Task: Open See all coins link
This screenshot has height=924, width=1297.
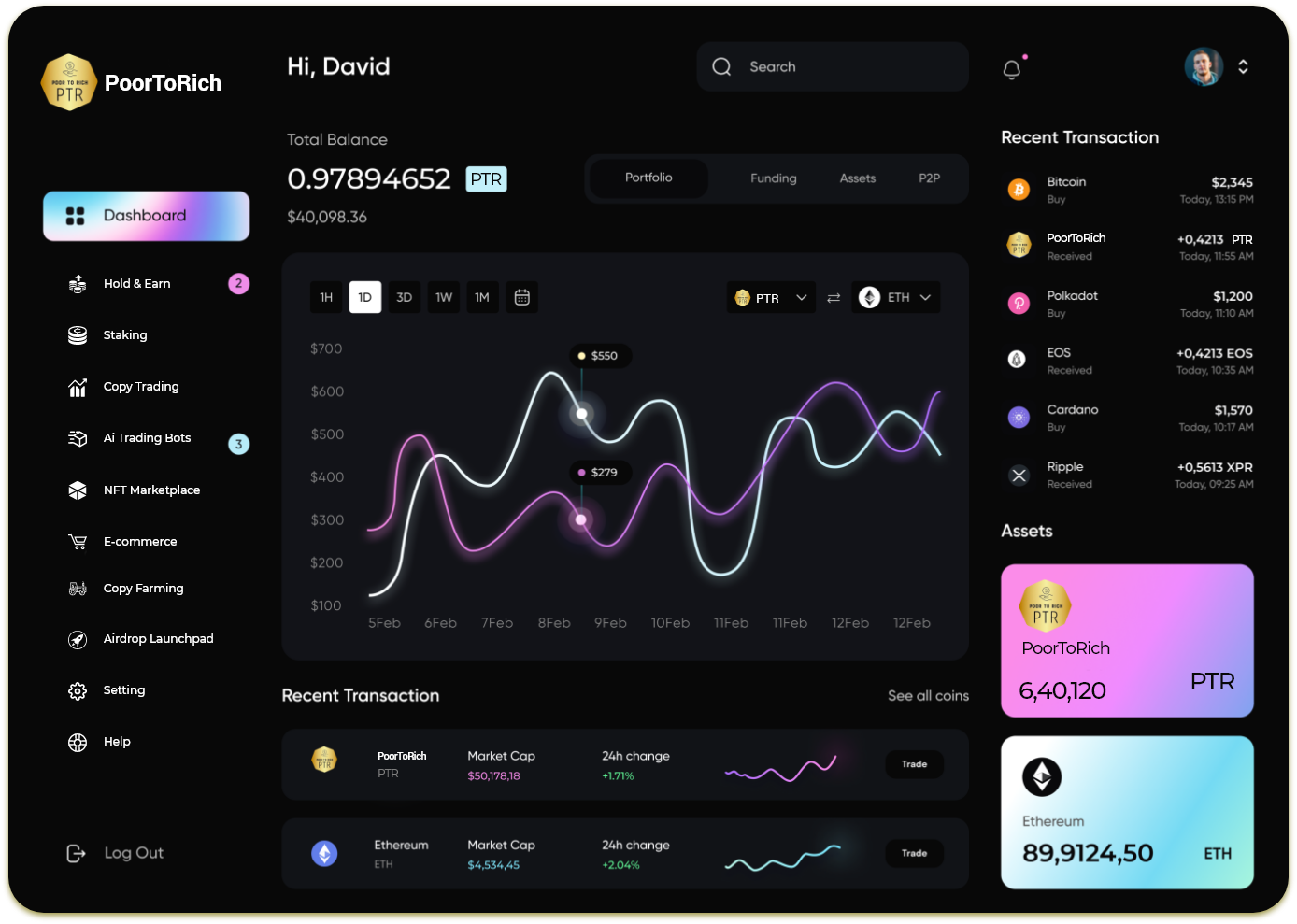Action: point(929,696)
